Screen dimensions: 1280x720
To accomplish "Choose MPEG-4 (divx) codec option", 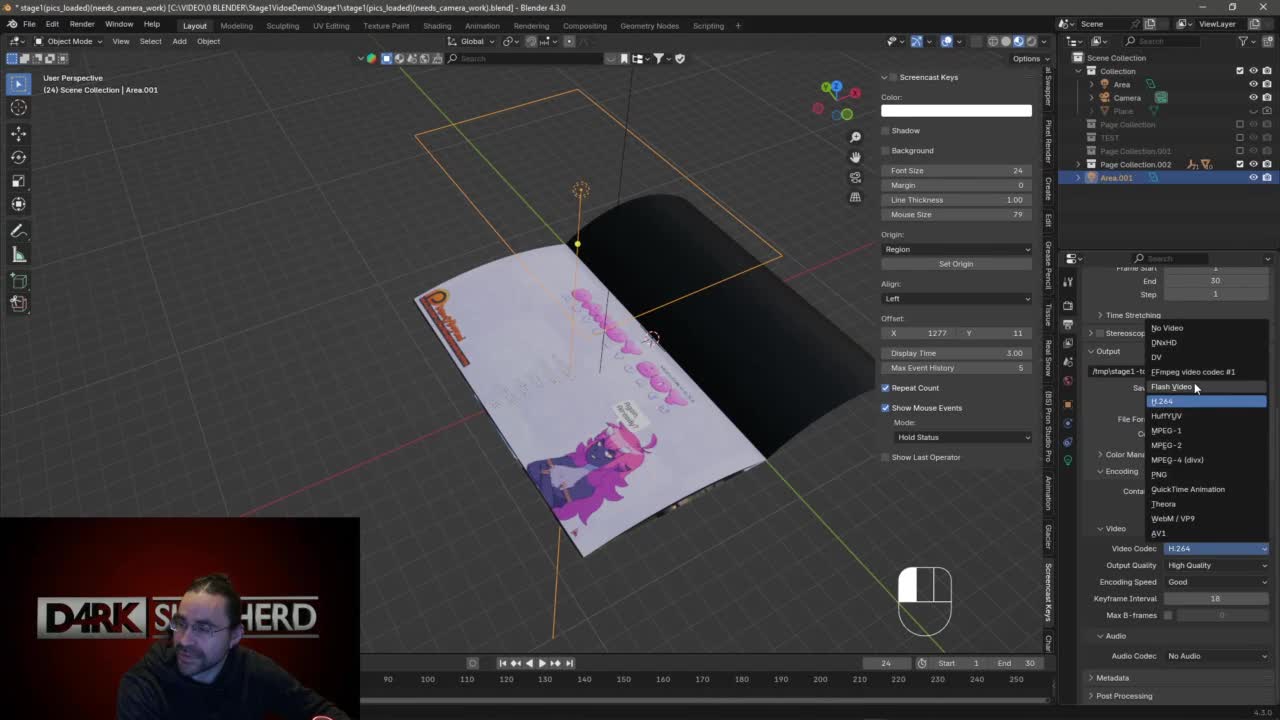I will (x=1206, y=460).
